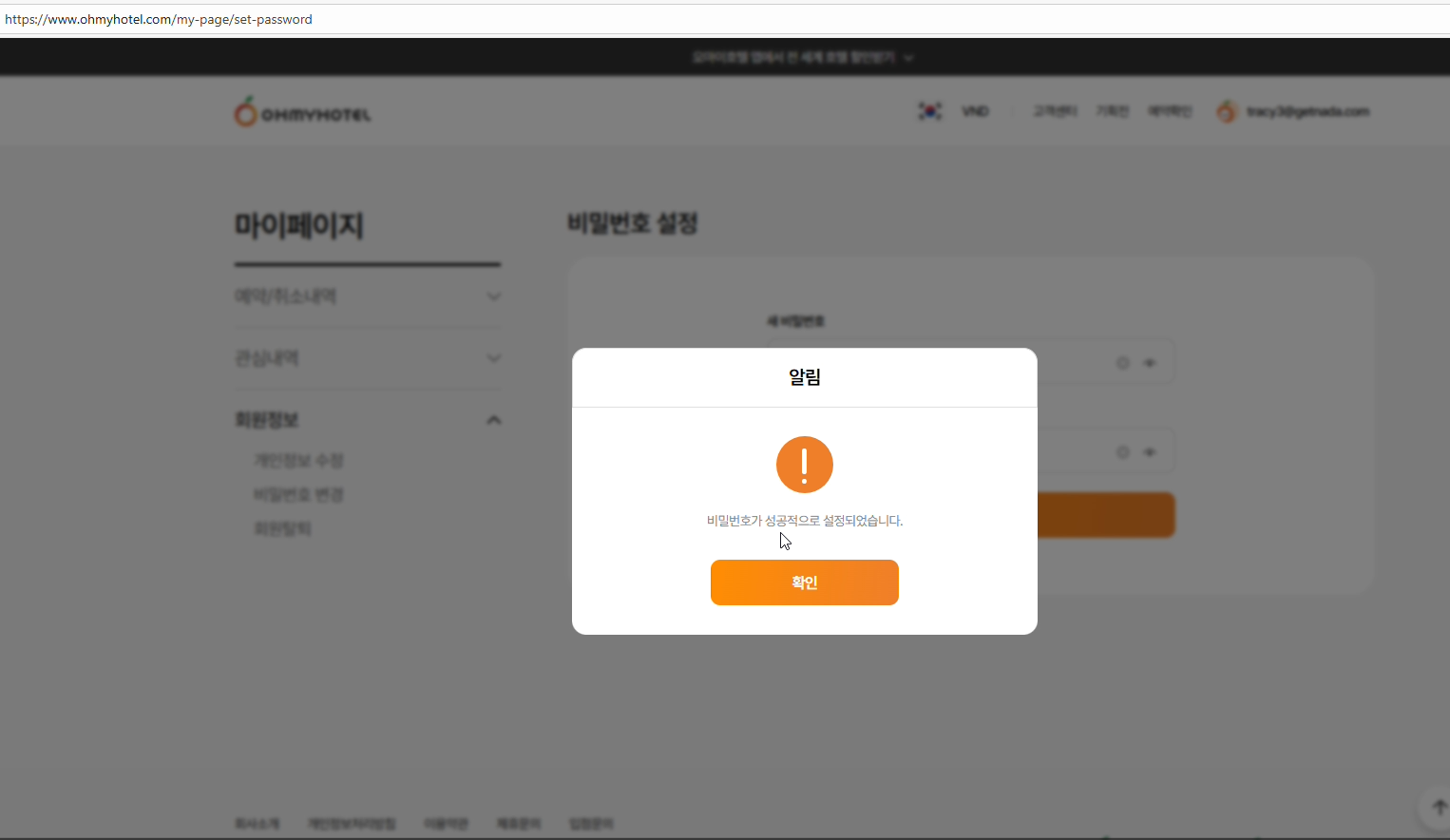
Task: Open 회원탈퇴 in the sidebar
Action: point(282,528)
